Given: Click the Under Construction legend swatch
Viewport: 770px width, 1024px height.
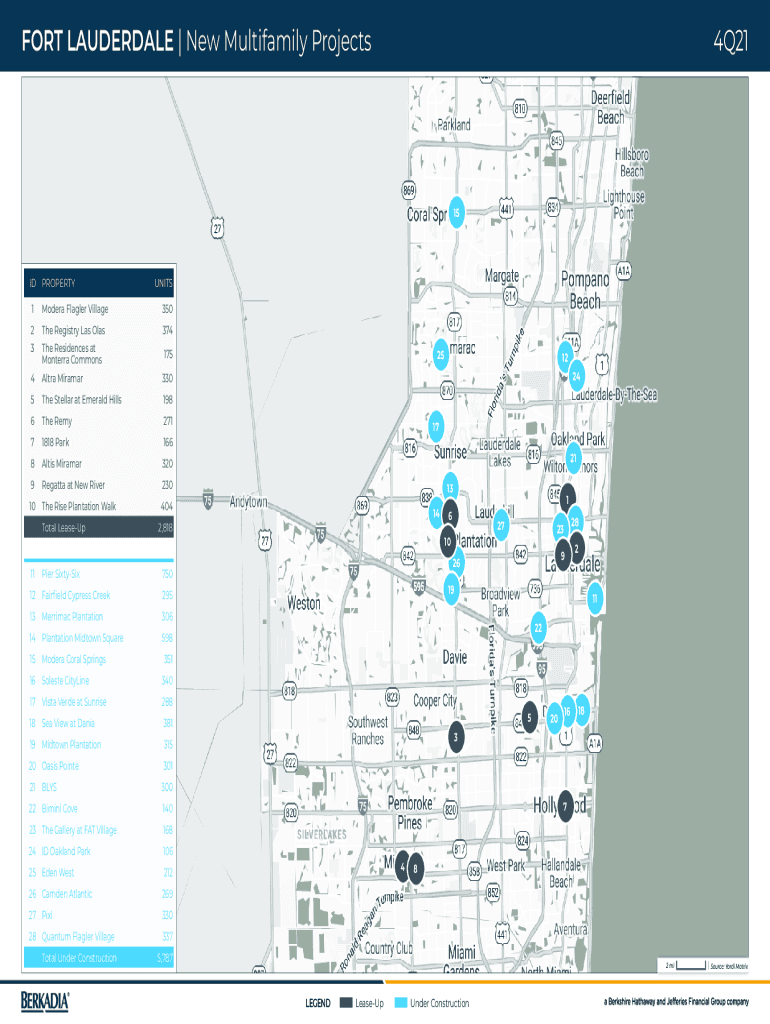Looking at the screenshot, I should [x=402, y=1003].
